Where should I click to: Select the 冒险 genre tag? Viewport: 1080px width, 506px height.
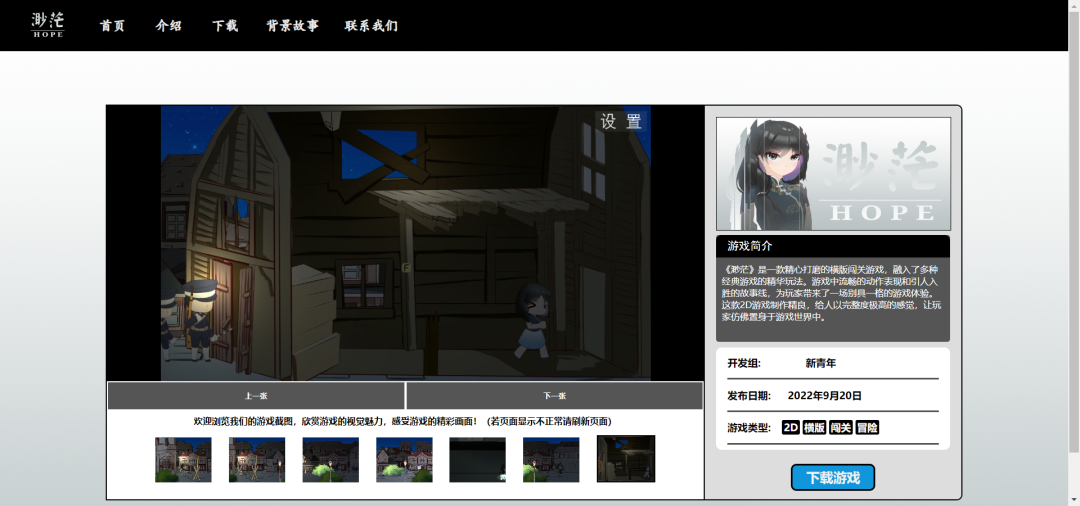(x=867, y=427)
